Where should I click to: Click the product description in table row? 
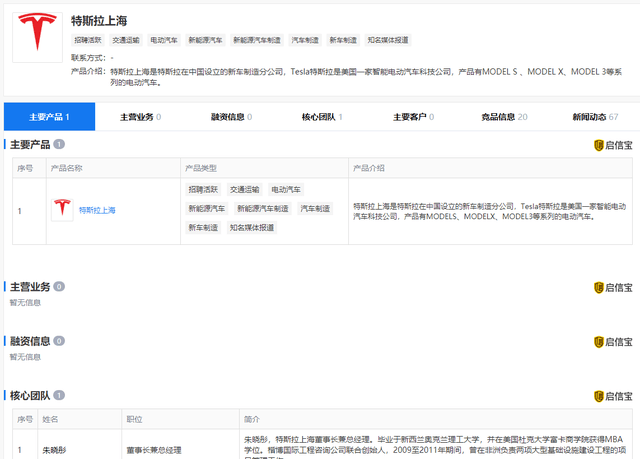pos(489,211)
